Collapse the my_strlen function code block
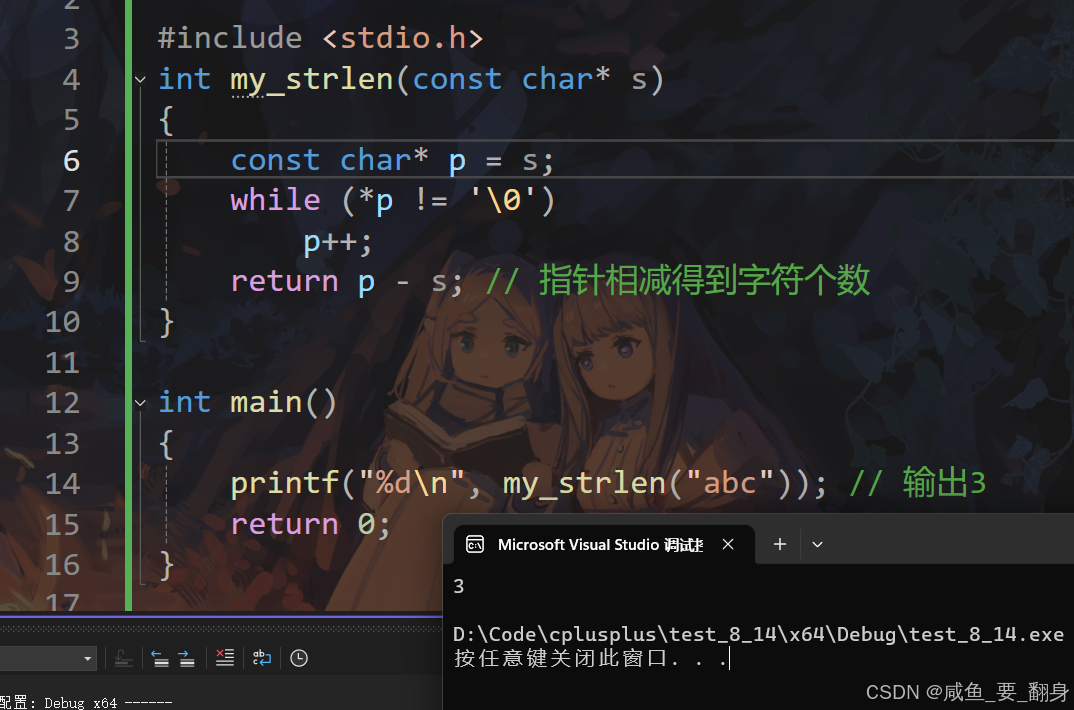 pyautogui.click(x=140, y=79)
